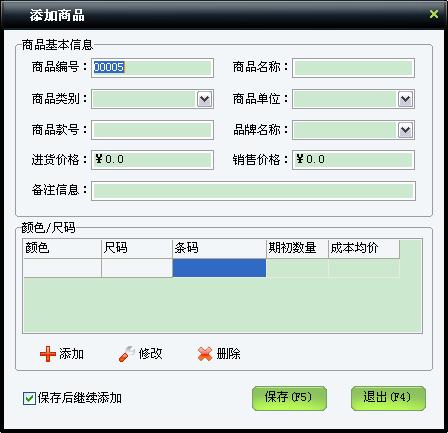448x433 pixels.
Task: Click the 成本均价 column header
Action: [x=364, y=248]
